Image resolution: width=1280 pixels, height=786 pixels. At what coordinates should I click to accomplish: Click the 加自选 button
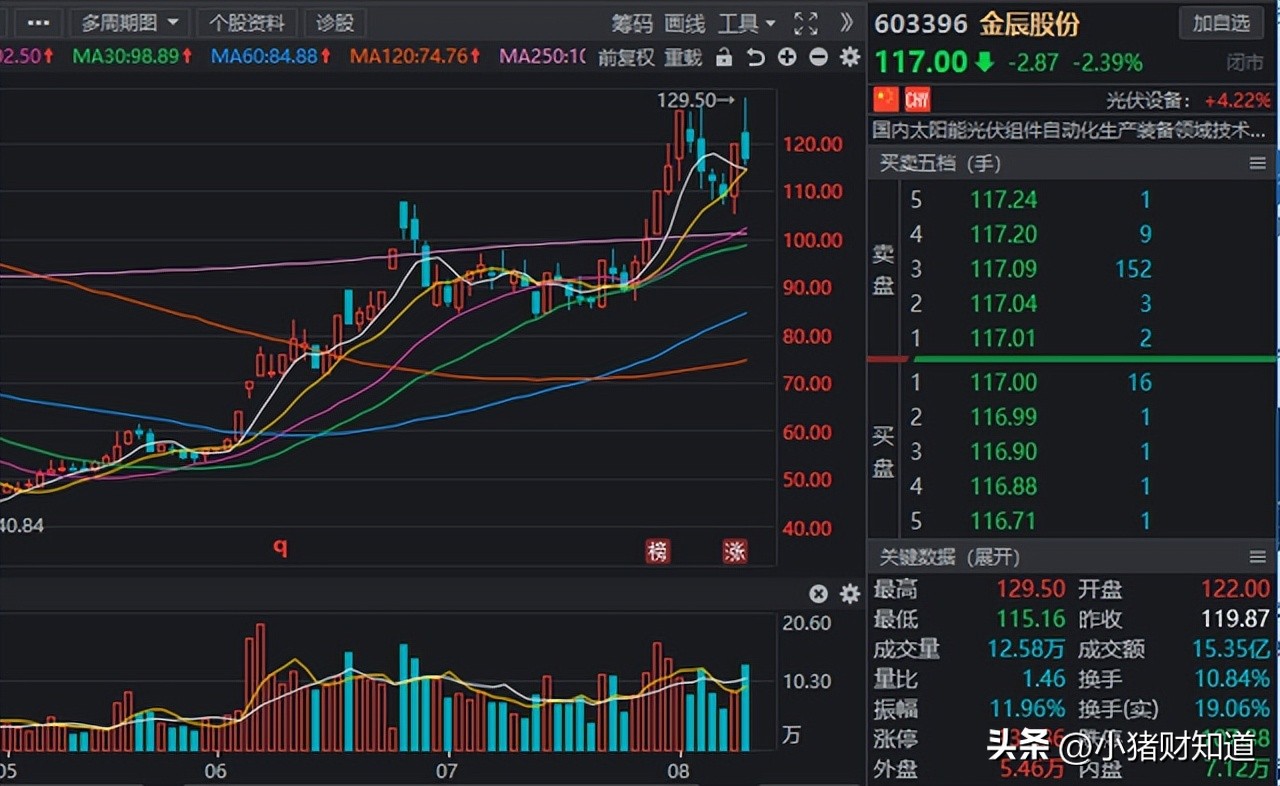click(1221, 23)
